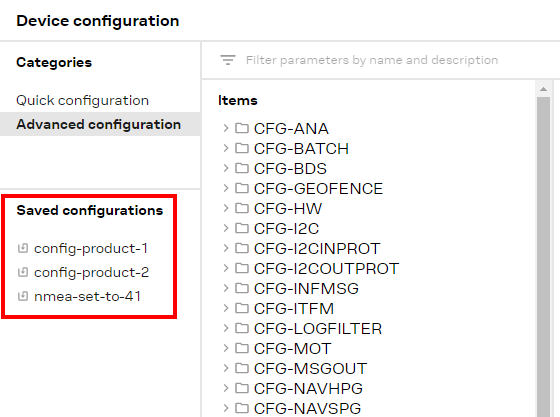Select the Advanced configuration category
Image resolution: width=560 pixels, height=417 pixels.
[x=99, y=124]
